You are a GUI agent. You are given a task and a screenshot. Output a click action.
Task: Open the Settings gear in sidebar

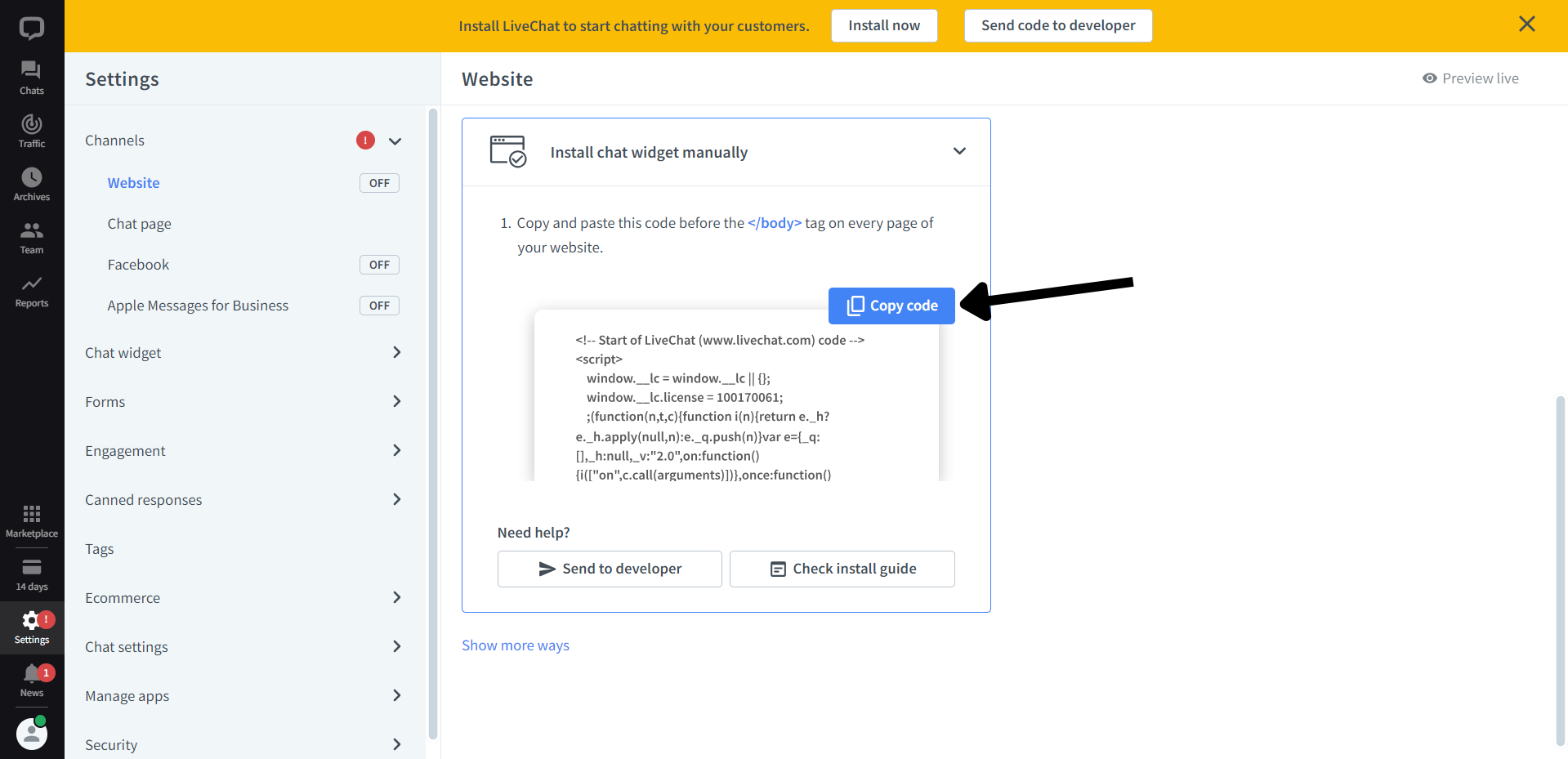32,627
